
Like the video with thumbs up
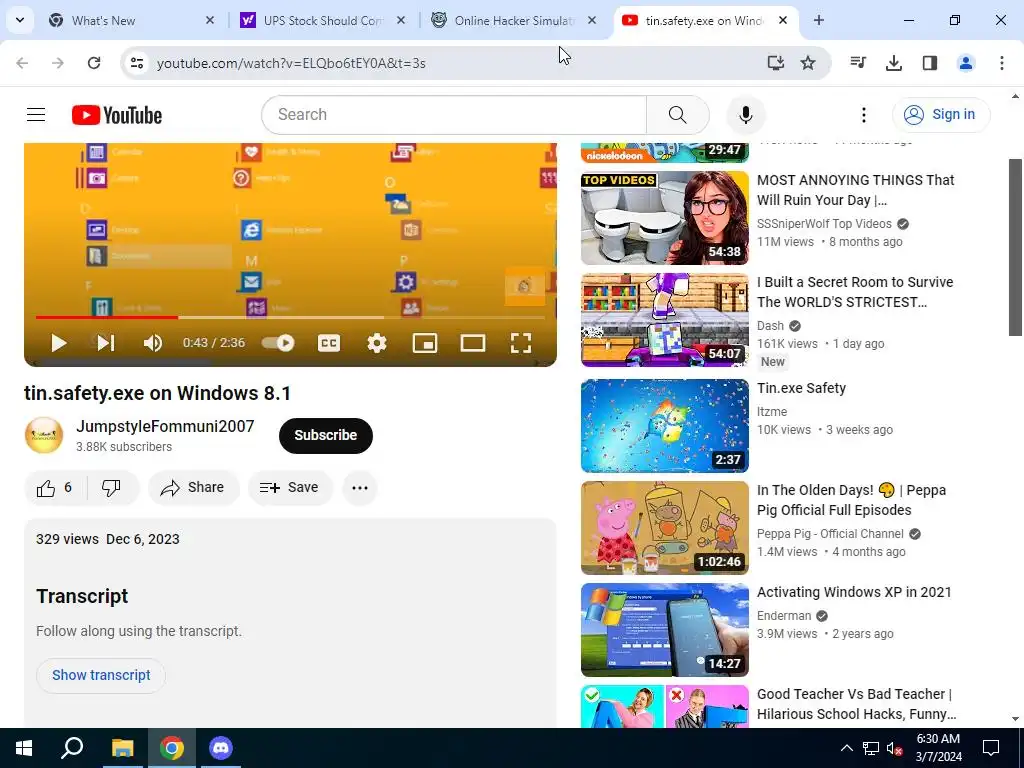point(55,488)
